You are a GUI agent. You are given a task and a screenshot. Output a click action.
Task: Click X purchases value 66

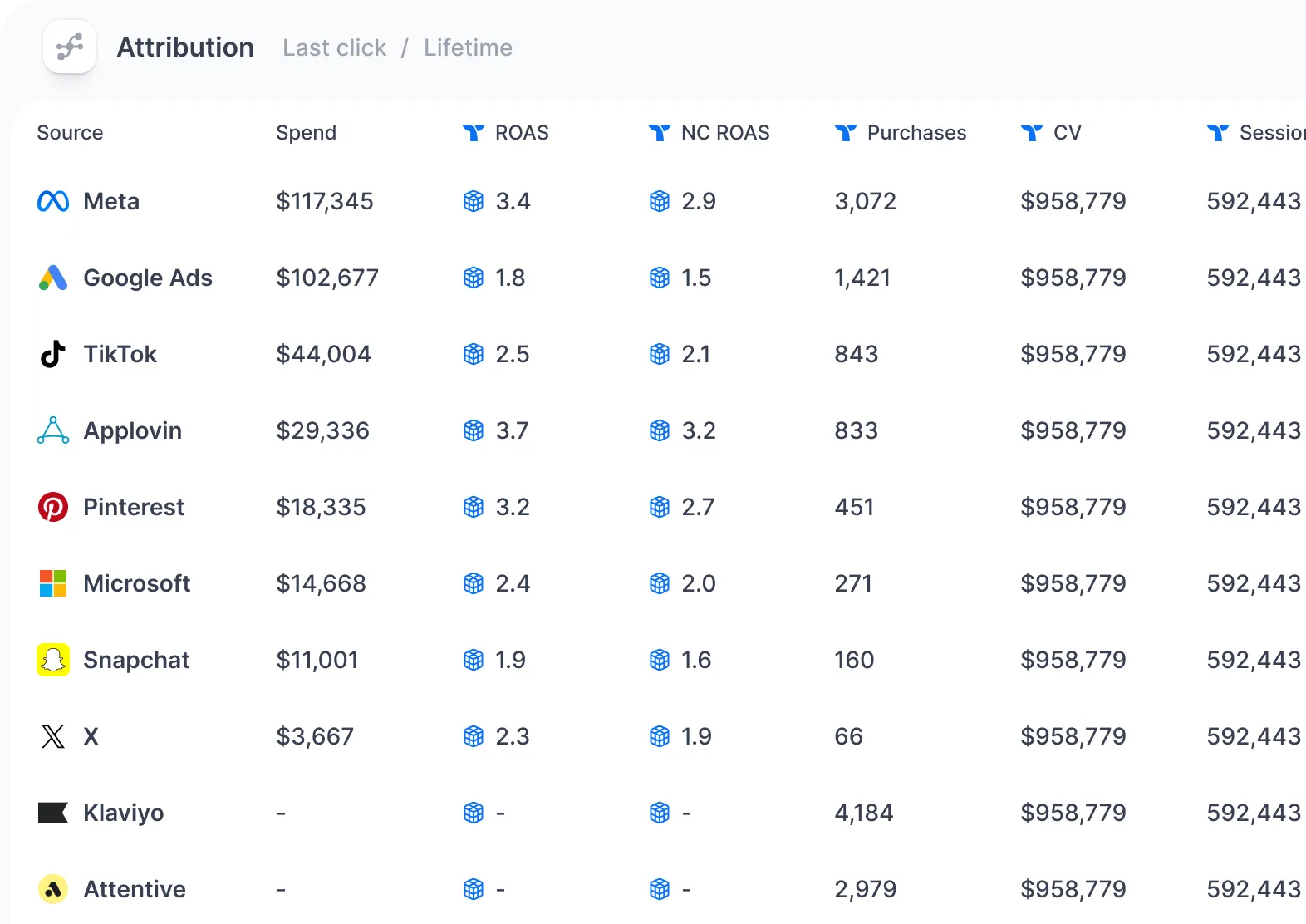[x=848, y=736]
